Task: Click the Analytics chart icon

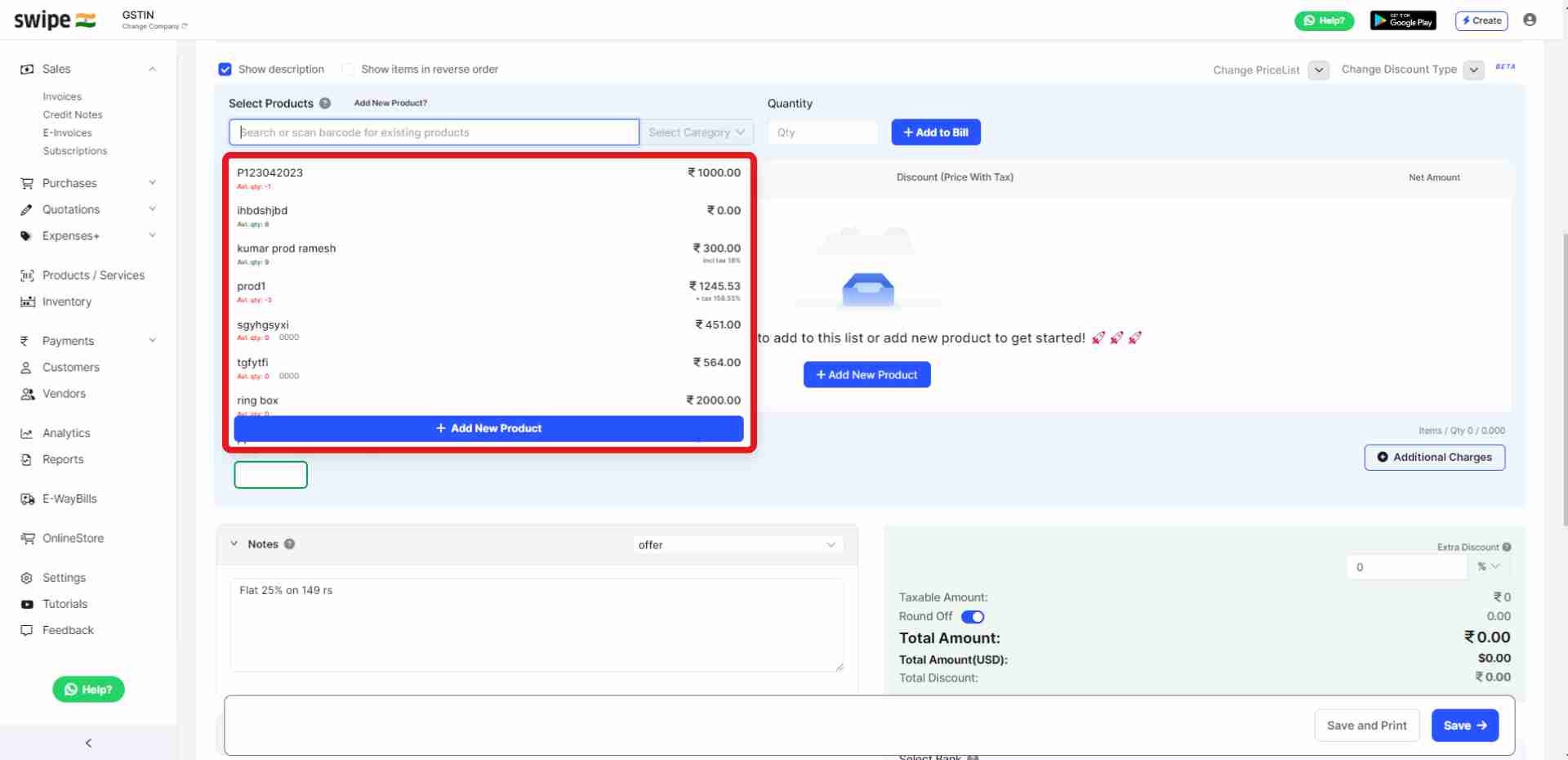Action: [x=27, y=433]
